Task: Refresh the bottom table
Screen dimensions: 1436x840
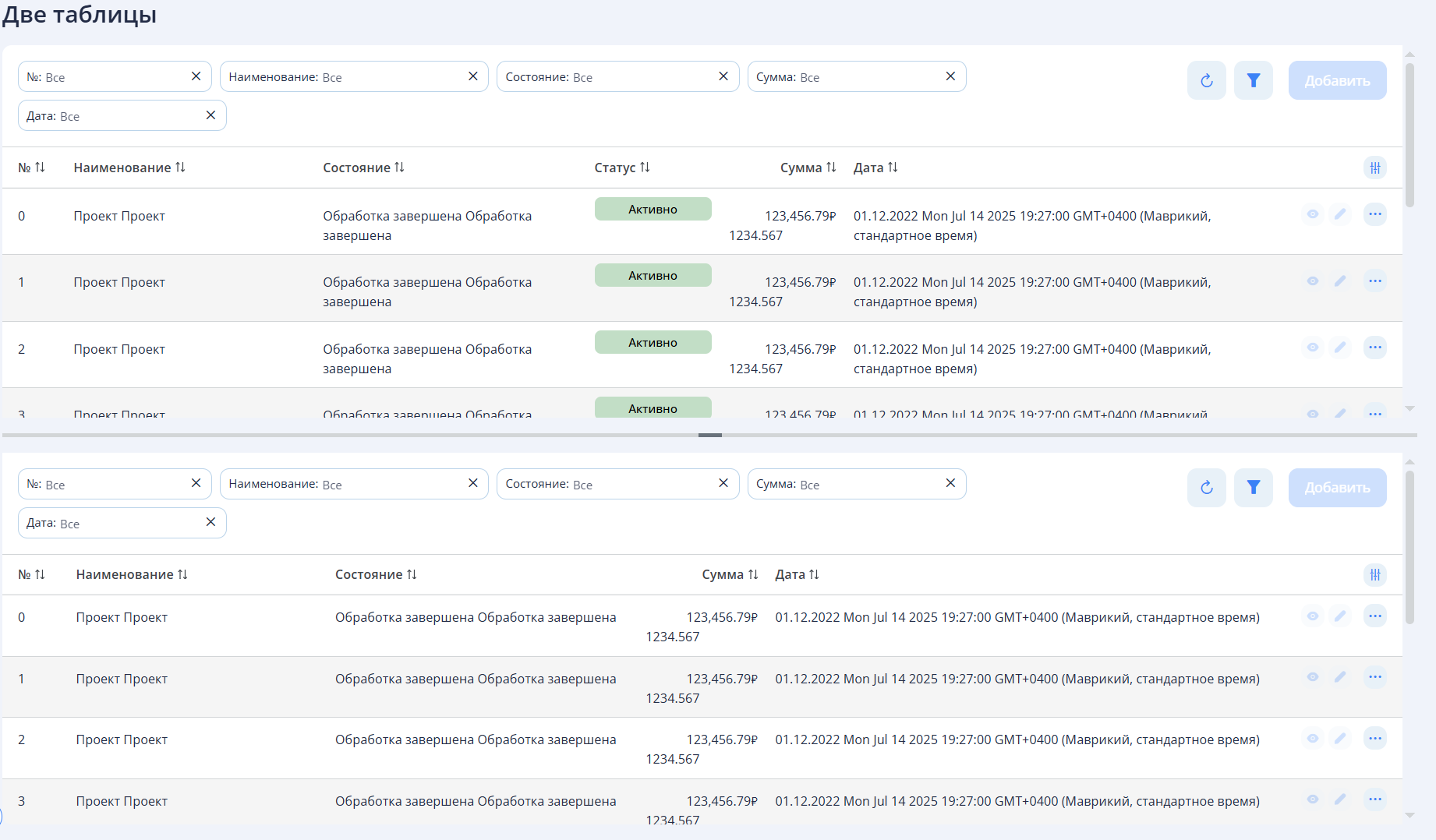Action: [x=1206, y=488]
